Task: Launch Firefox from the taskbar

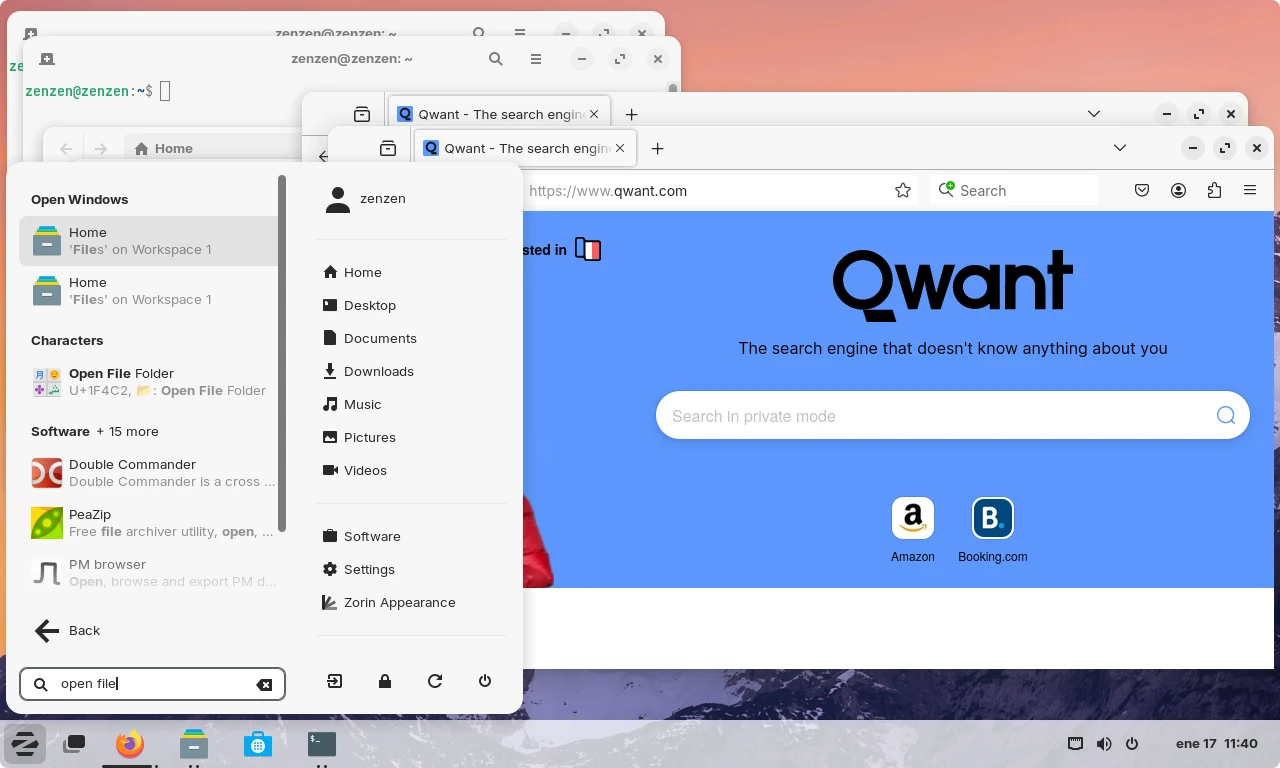Action: pyautogui.click(x=130, y=744)
